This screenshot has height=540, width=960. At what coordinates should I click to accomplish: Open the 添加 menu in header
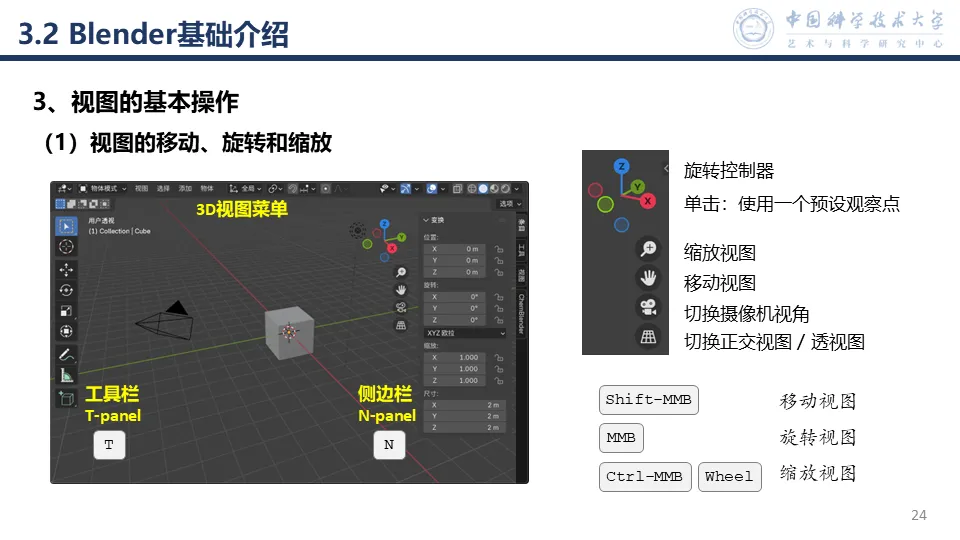[185, 189]
